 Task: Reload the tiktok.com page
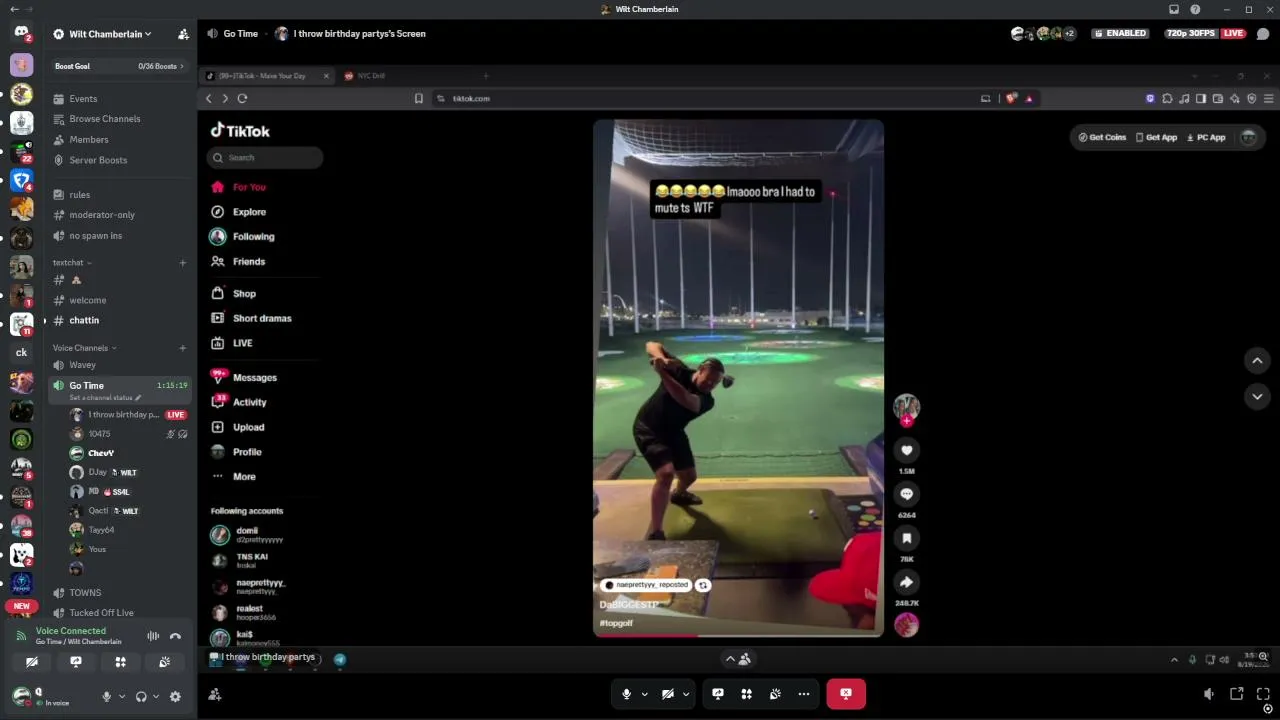pyautogui.click(x=242, y=98)
